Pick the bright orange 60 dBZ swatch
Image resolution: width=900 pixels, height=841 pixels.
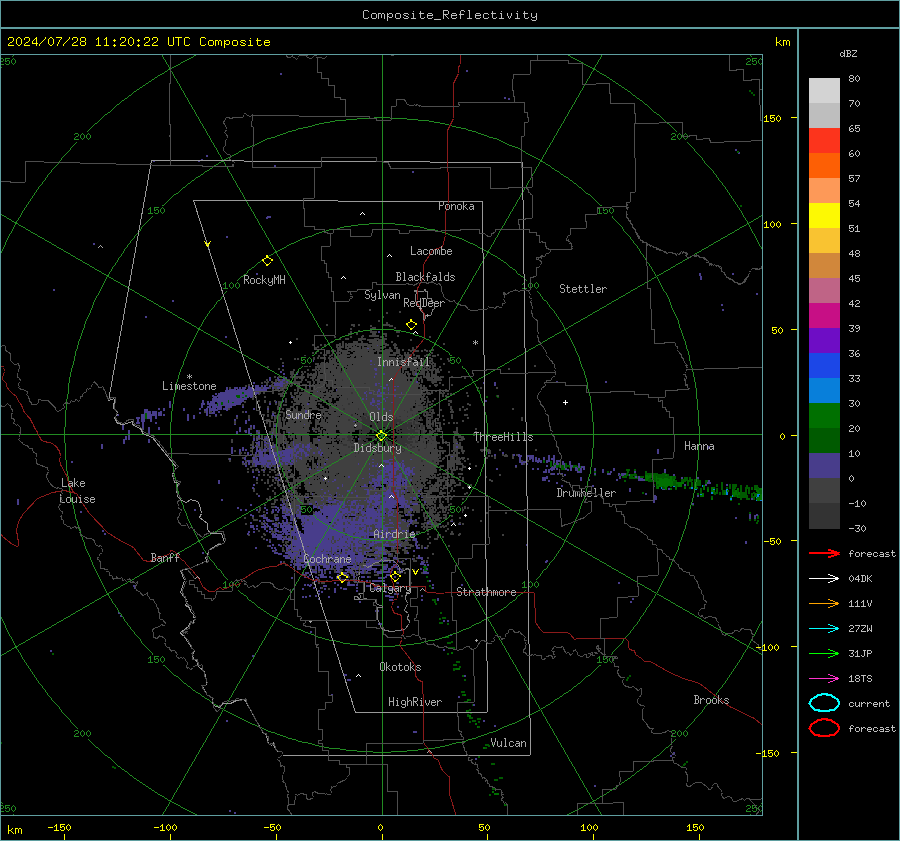click(x=824, y=165)
